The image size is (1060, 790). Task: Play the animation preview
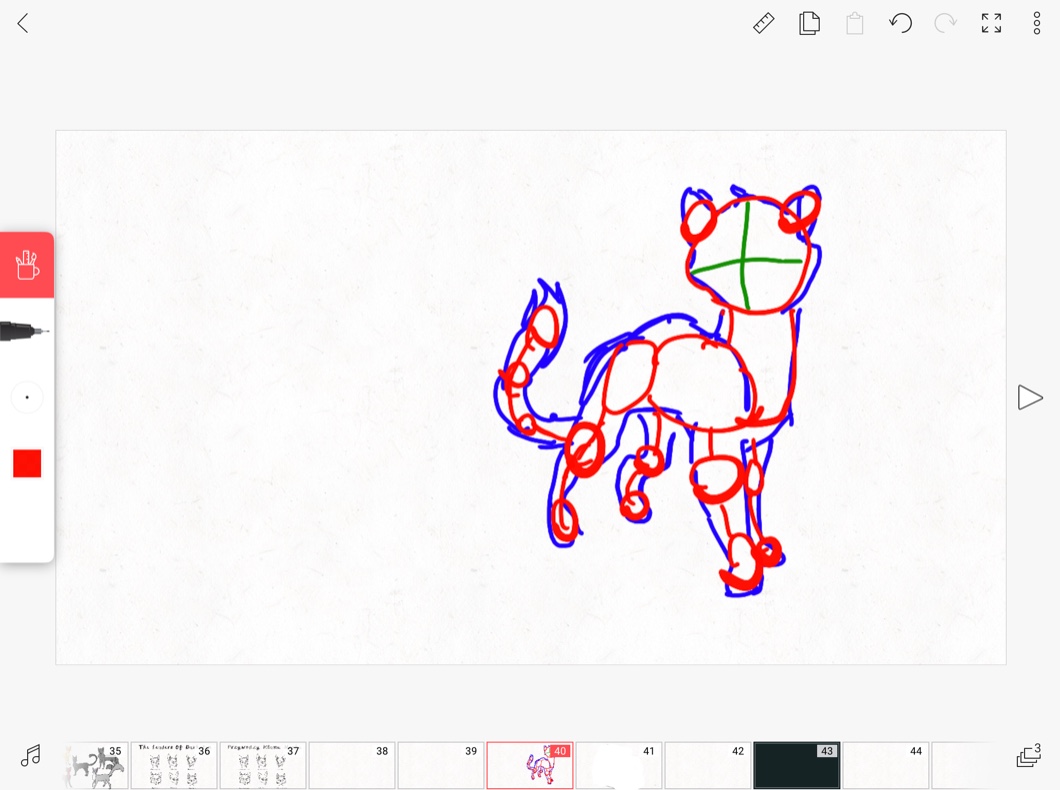click(x=1029, y=398)
